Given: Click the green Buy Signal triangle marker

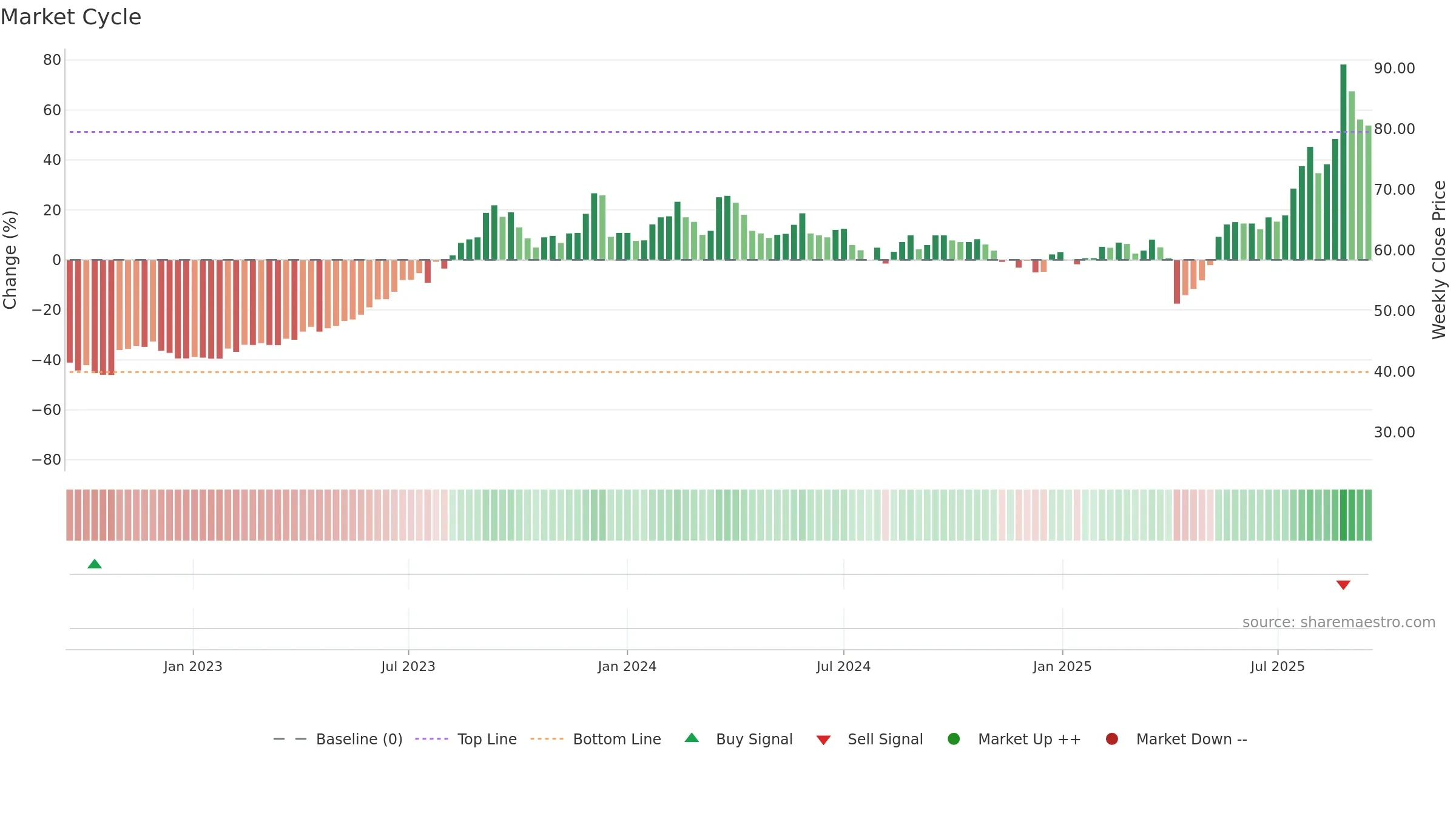Looking at the screenshot, I should point(95,564).
